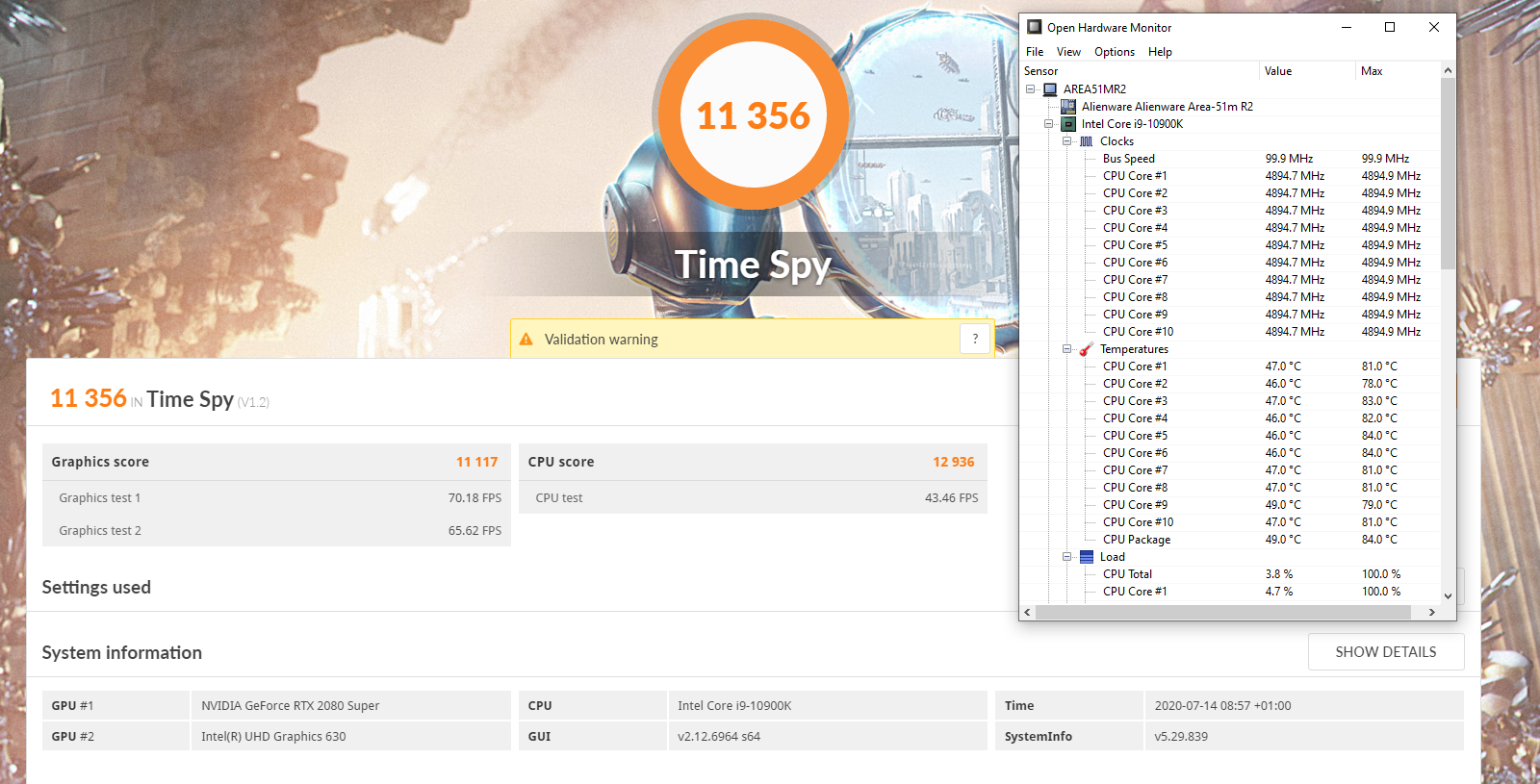Click the AREA51MR2 computer icon

(x=1050, y=89)
